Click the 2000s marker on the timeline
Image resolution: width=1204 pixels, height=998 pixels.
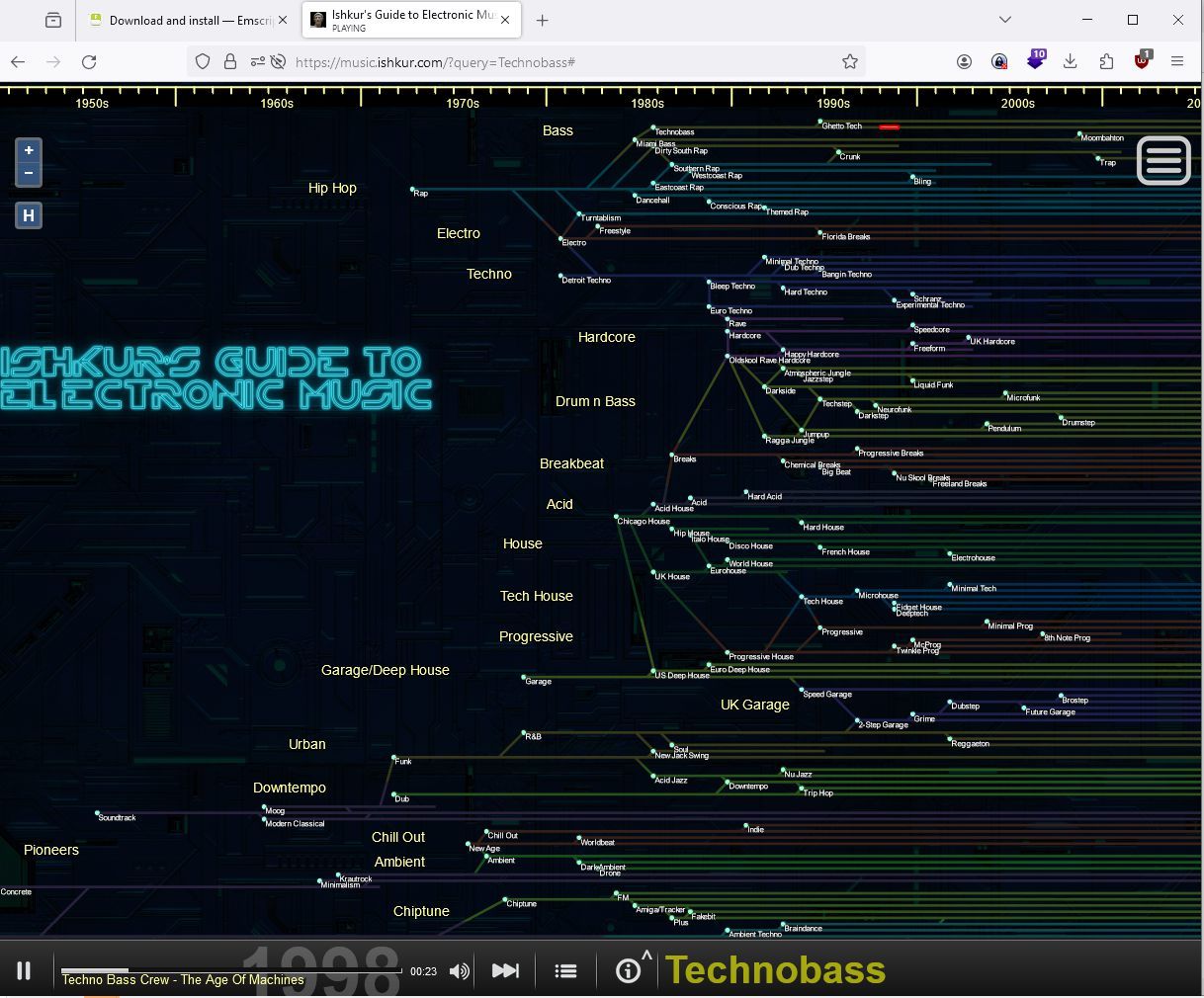point(1018,103)
